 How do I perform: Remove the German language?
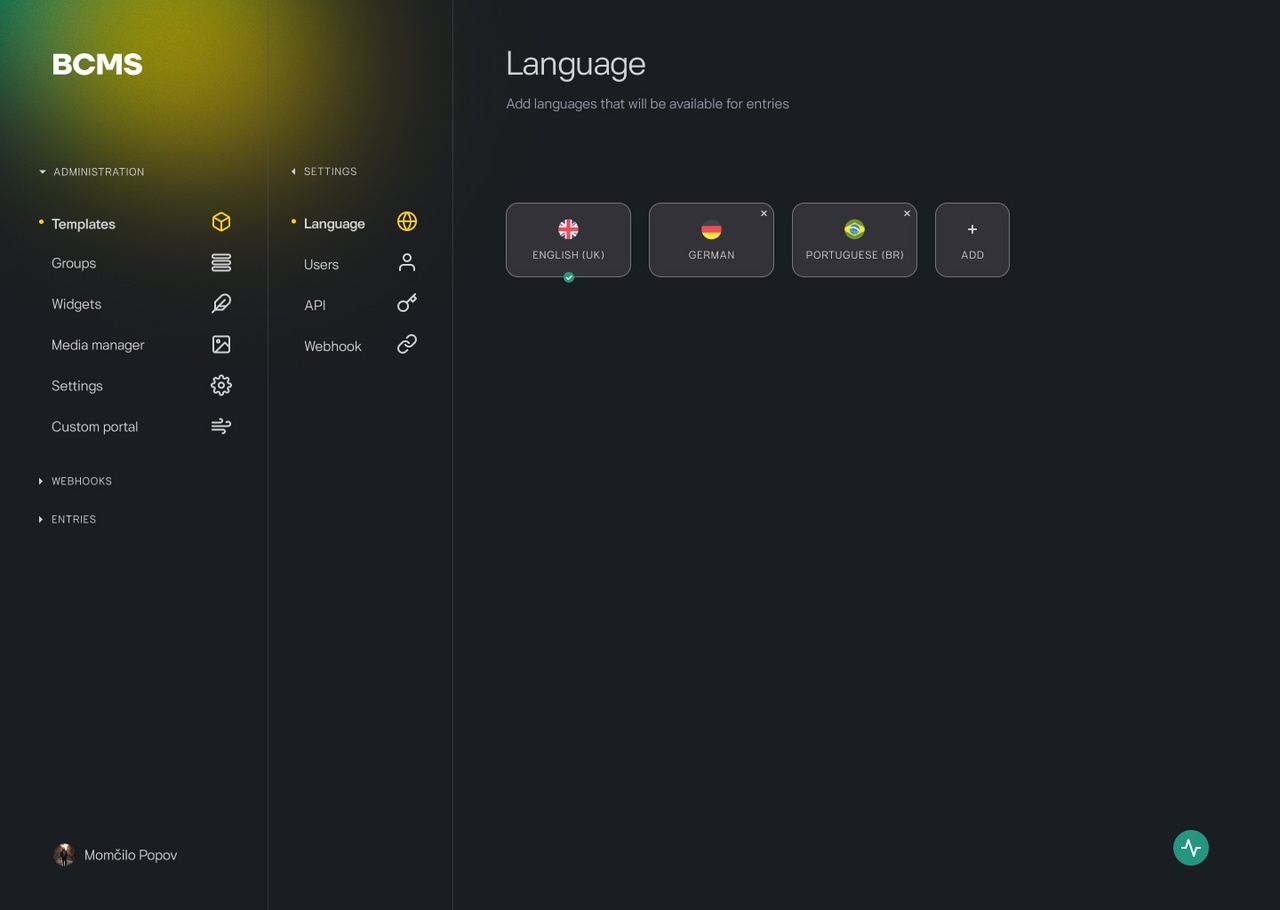pyautogui.click(x=764, y=213)
